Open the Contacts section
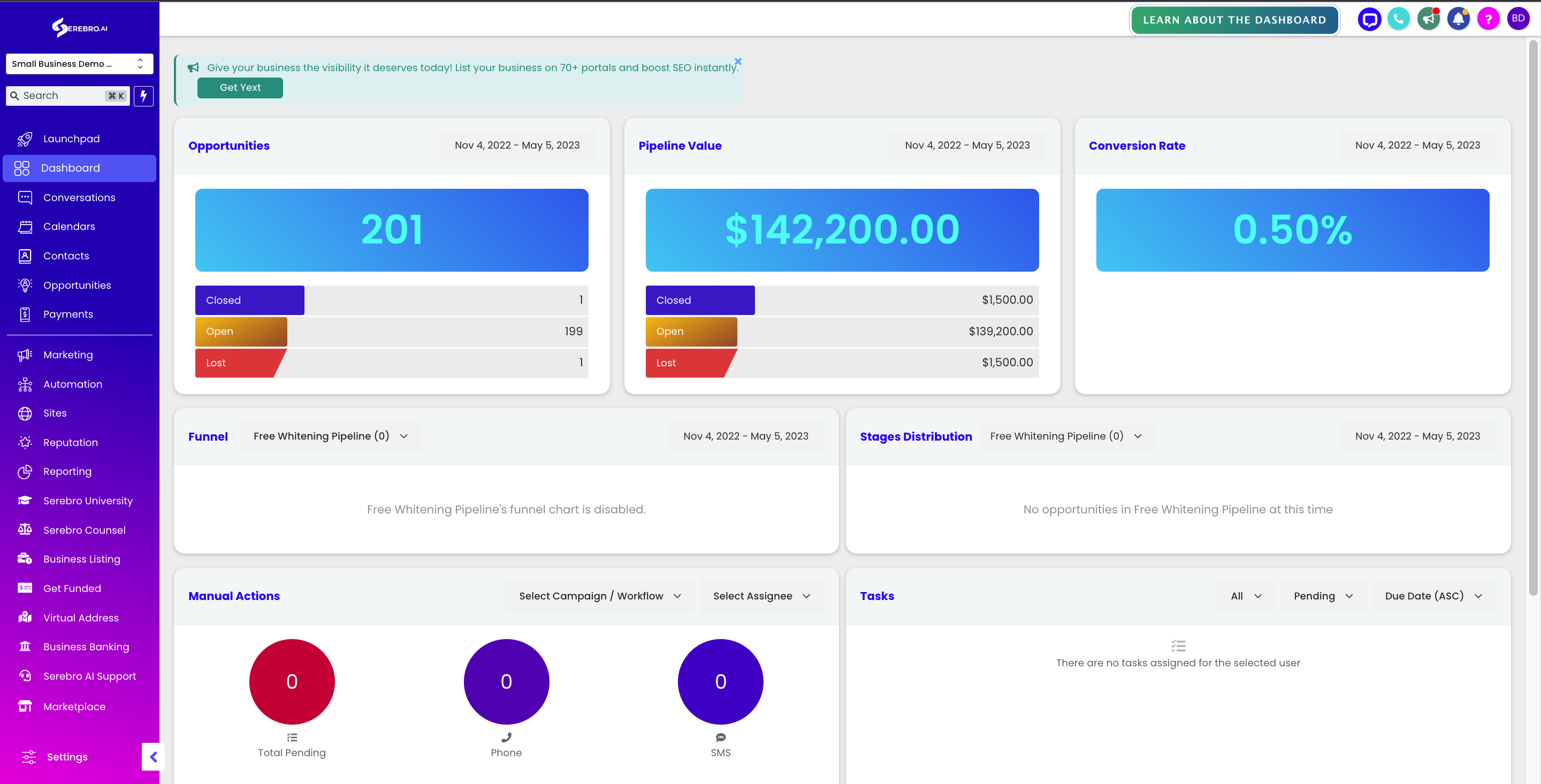The width and height of the screenshot is (1541, 784). click(66, 255)
